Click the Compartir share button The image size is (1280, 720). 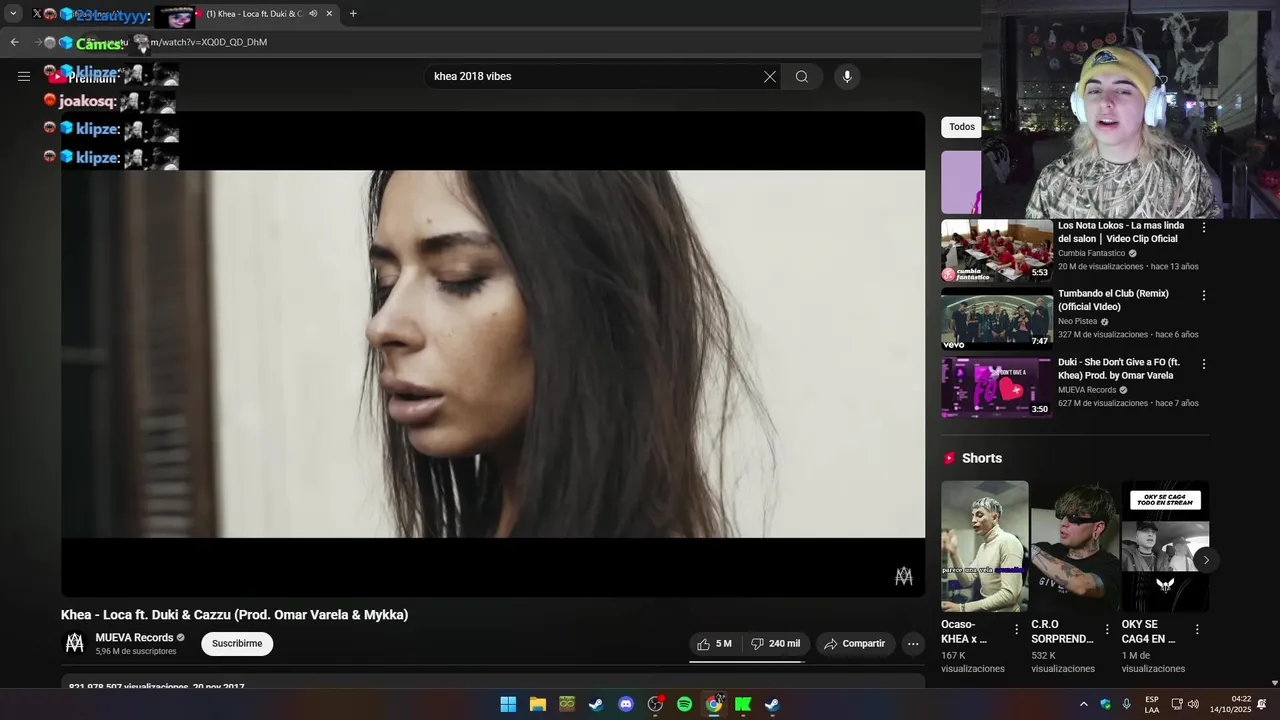[x=855, y=644]
